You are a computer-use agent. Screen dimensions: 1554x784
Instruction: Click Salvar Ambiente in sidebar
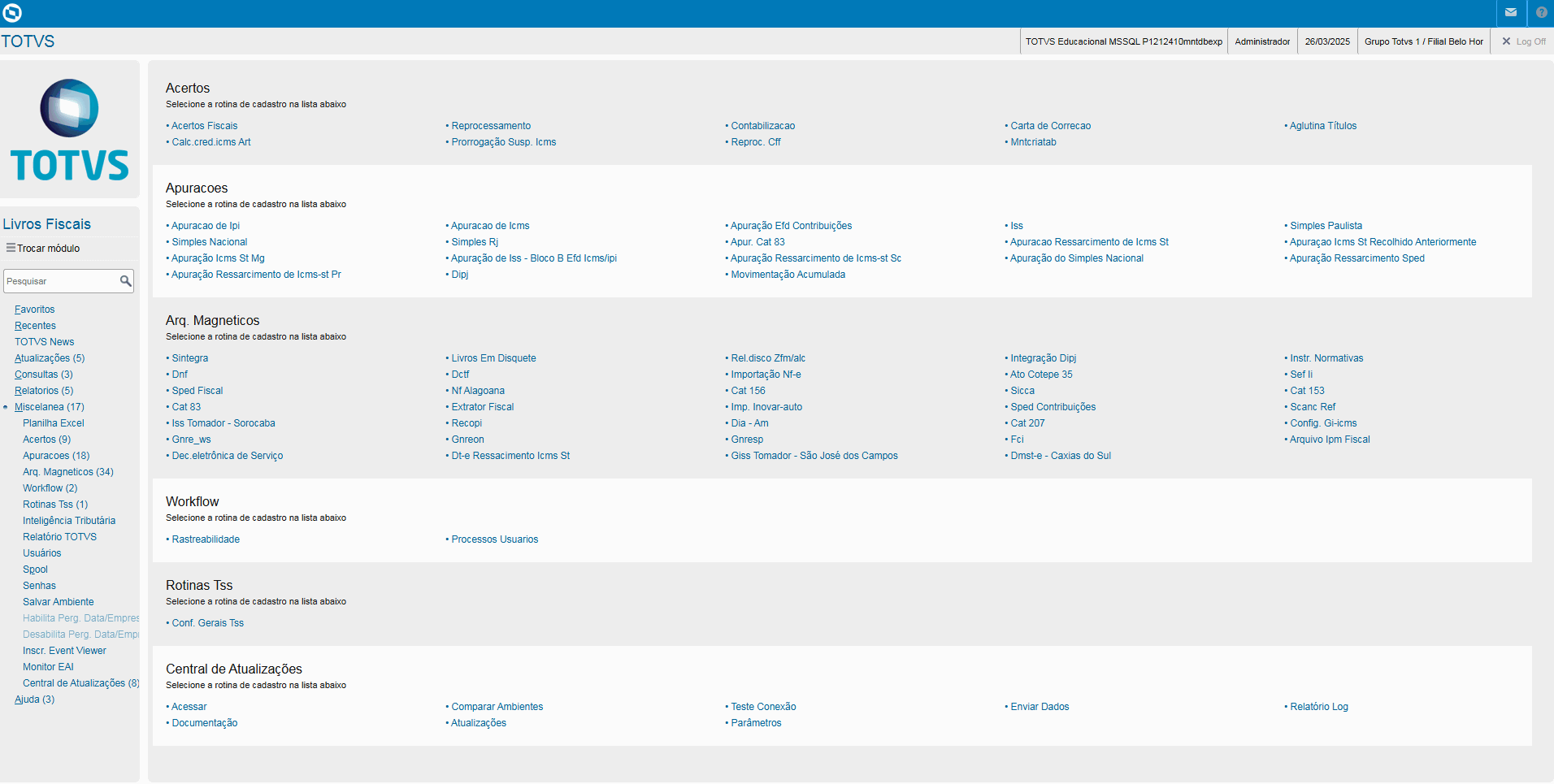point(59,602)
